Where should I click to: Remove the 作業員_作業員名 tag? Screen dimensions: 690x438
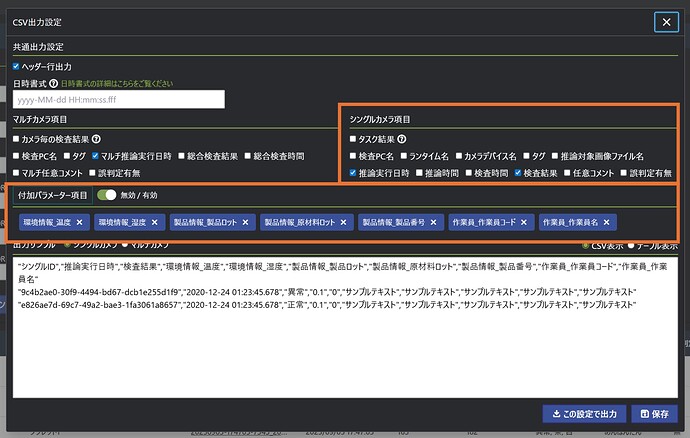[606, 222]
